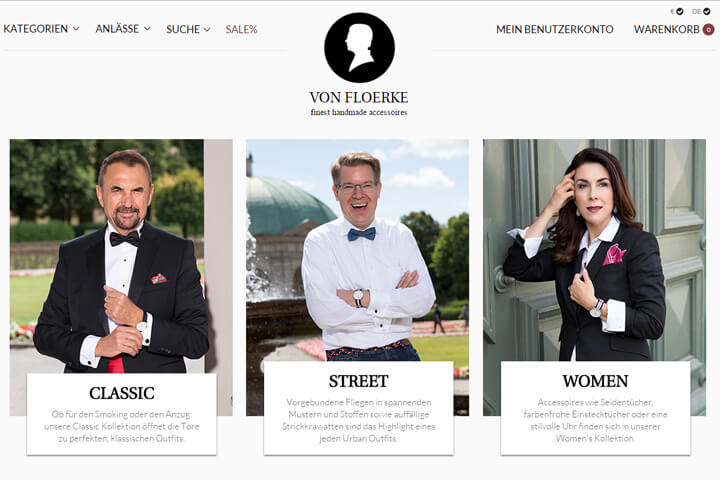The height and width of the screenshot is (480, 720).
Task: Open the Warenkorb link
Action: tap(667, 29)
